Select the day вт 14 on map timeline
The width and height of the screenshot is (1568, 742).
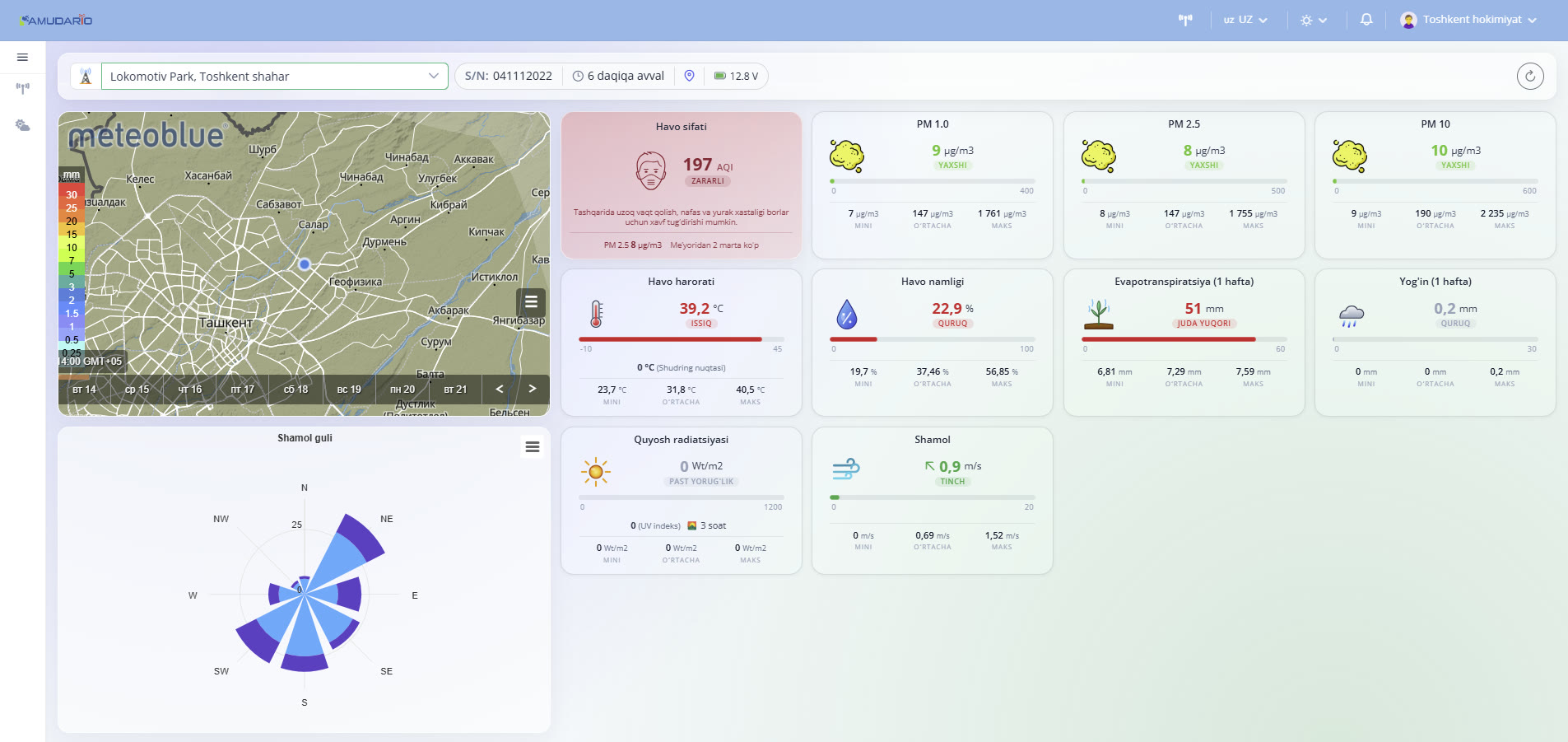tap(85, 390)
